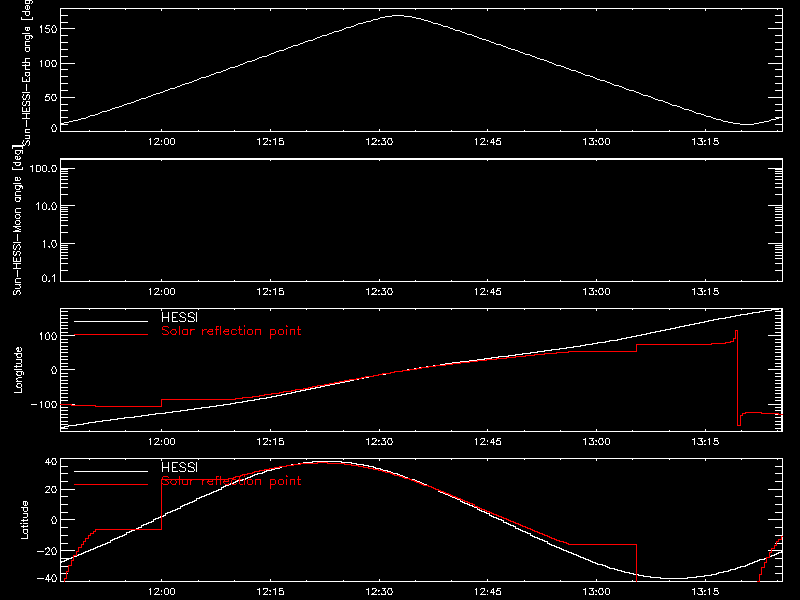Click red legend line sample in Longitude plot

click(x=111, y=335)
